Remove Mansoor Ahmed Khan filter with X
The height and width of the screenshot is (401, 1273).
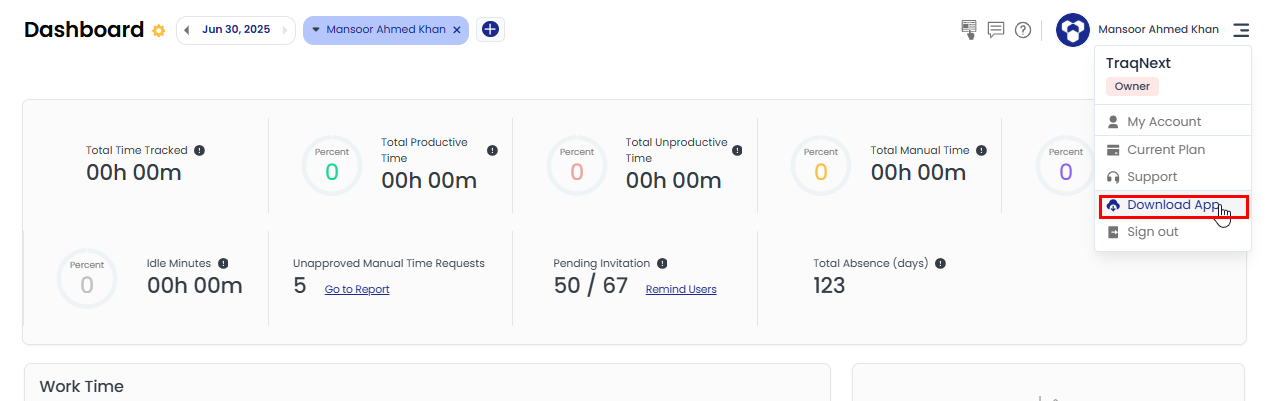point(457,30)
